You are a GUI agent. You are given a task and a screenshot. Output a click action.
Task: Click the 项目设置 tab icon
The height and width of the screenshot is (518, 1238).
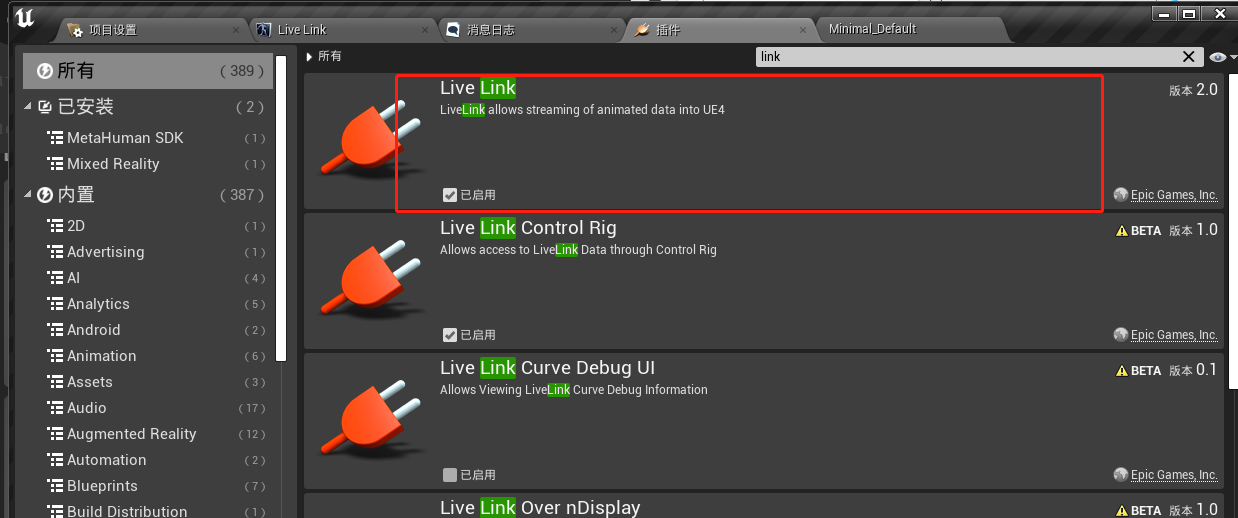(x=75, y=30)
